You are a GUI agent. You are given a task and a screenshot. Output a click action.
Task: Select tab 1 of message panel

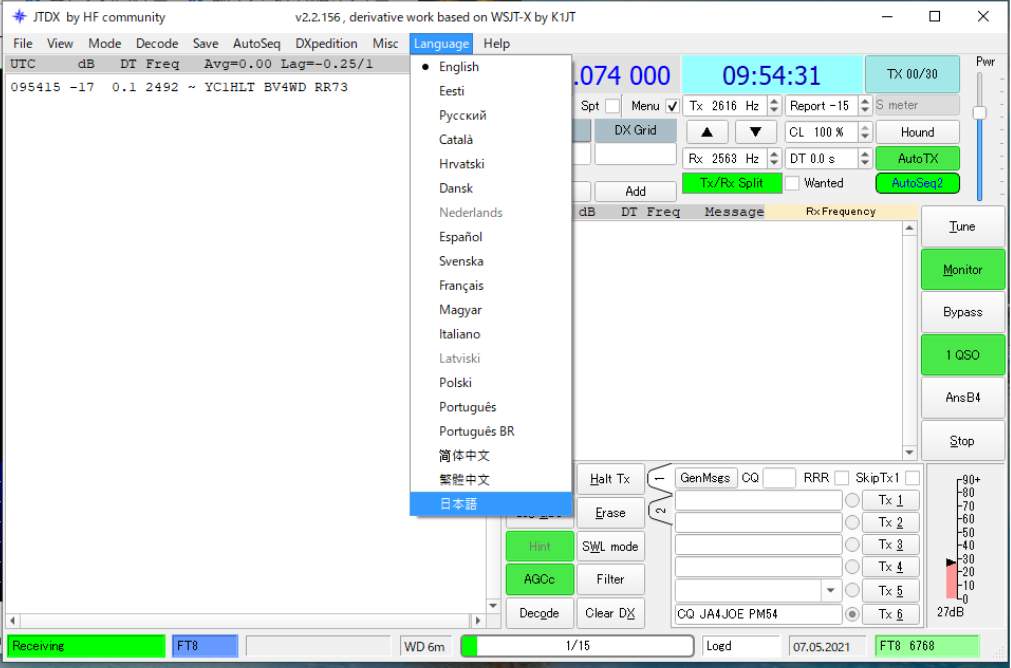pos(660,478)
